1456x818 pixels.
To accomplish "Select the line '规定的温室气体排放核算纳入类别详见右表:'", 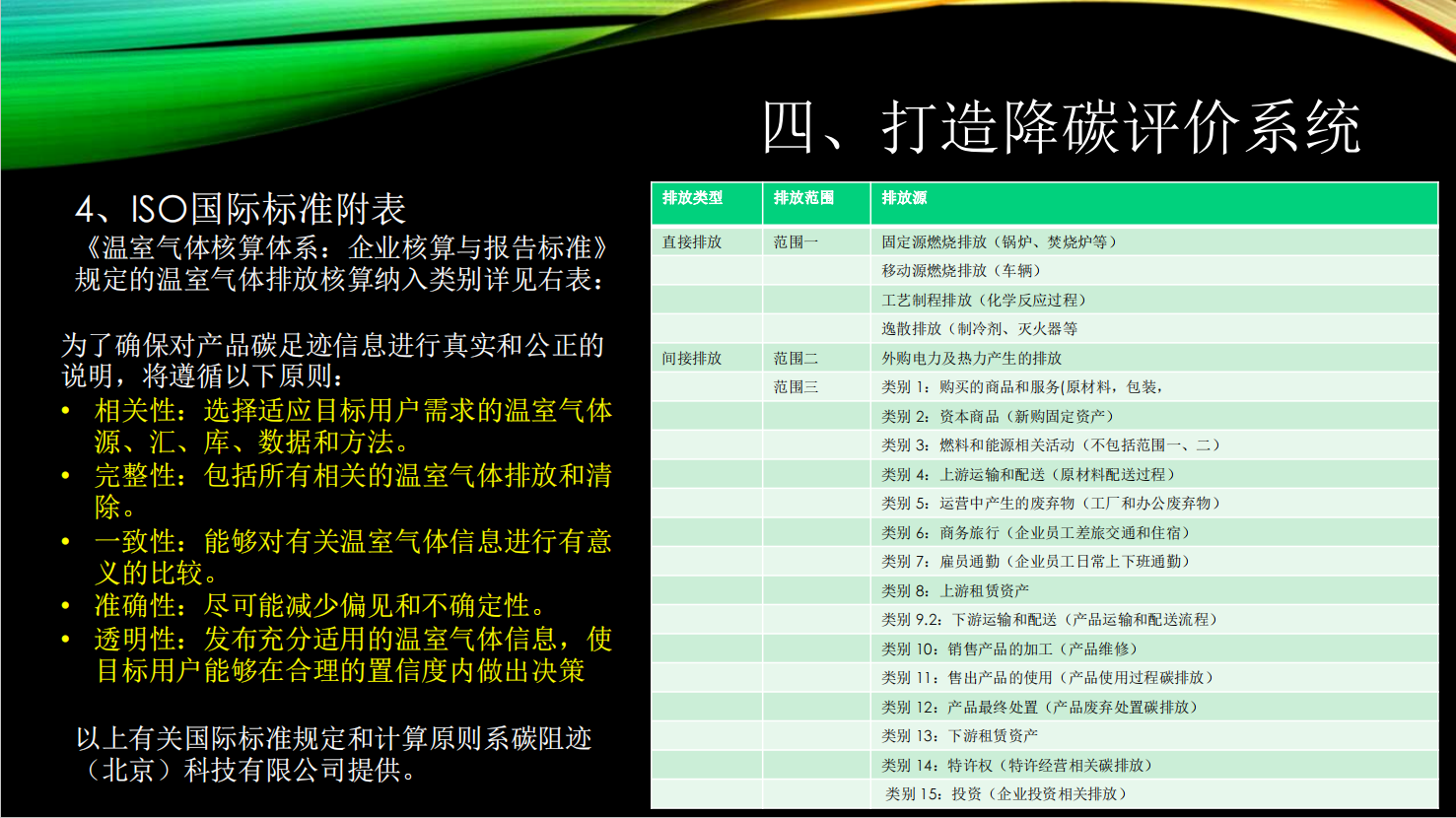I will (x=340, y=280).
